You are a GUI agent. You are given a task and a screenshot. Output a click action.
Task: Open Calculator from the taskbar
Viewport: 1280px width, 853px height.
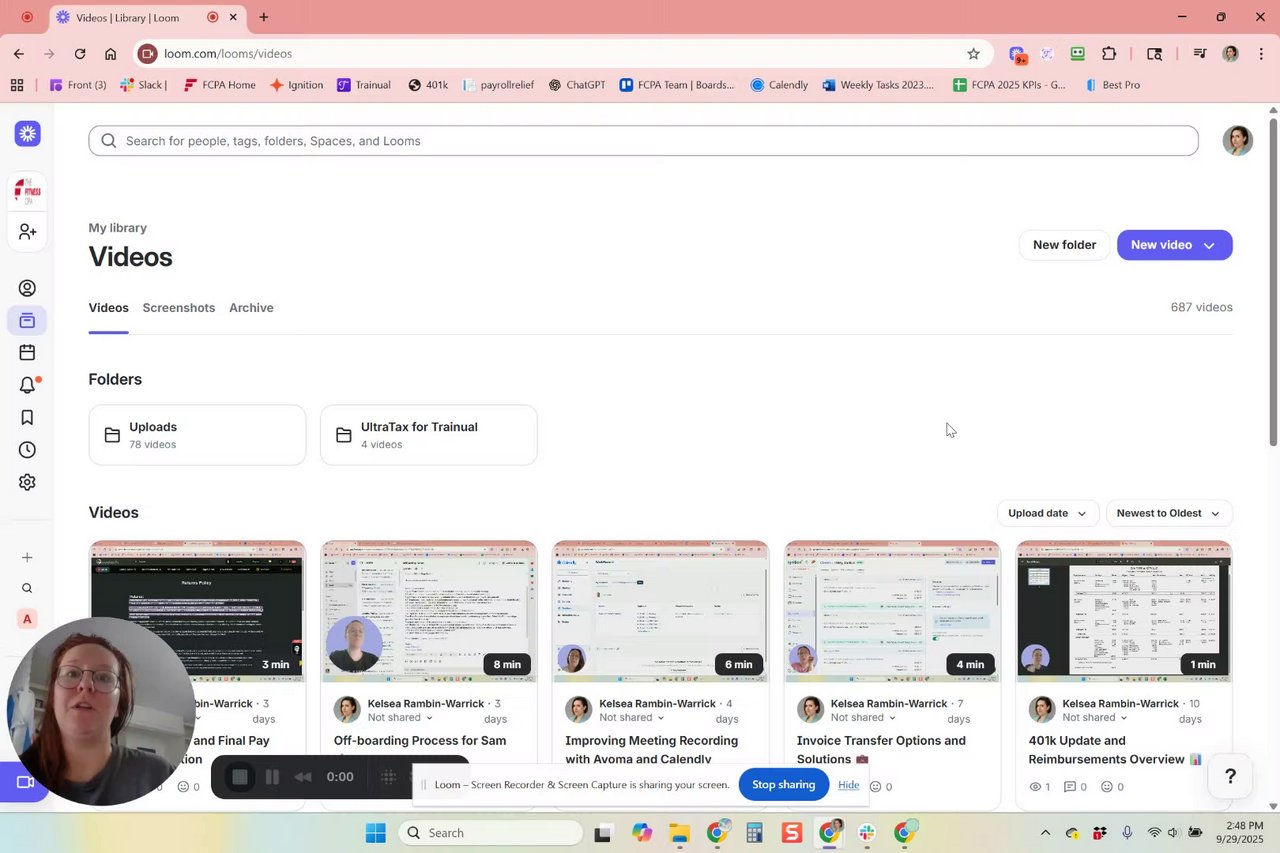point(754,833)
